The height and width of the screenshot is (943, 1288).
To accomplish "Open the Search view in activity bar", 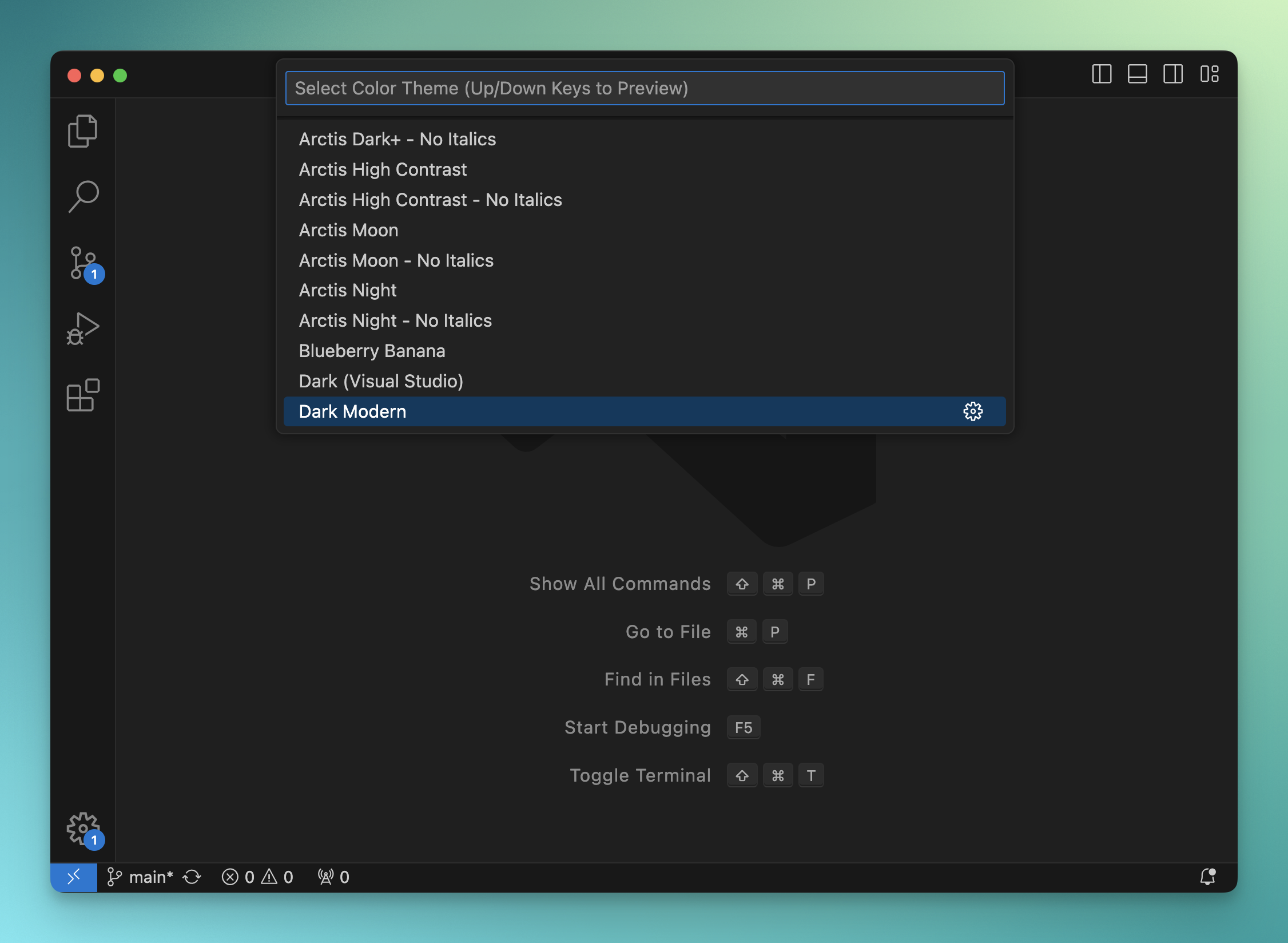I will (x=83, y=196).
